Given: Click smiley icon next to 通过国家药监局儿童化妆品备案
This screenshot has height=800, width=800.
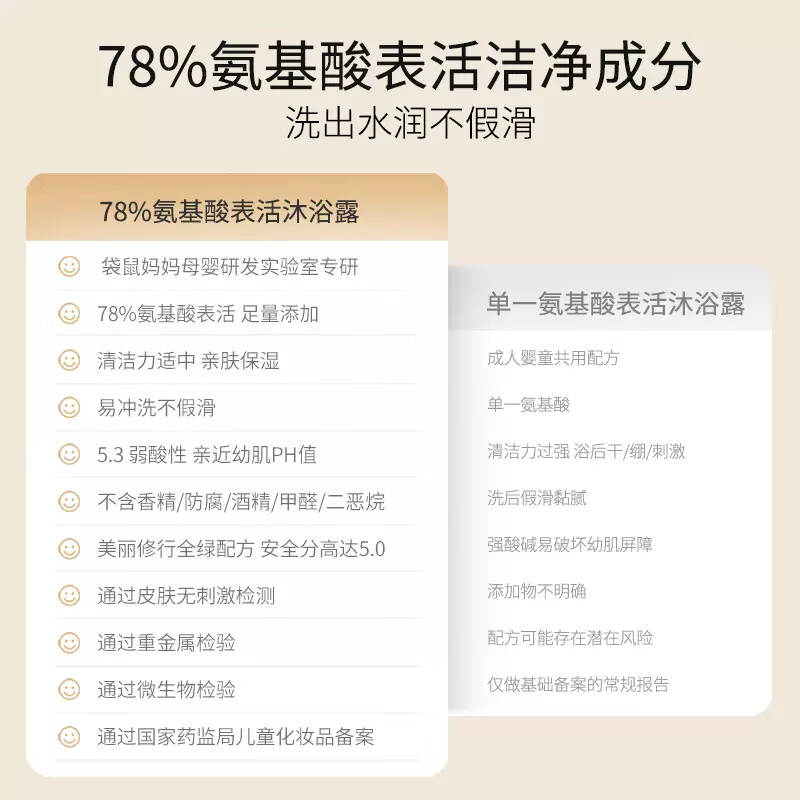Looking at the screenshot, I should 69,737.
